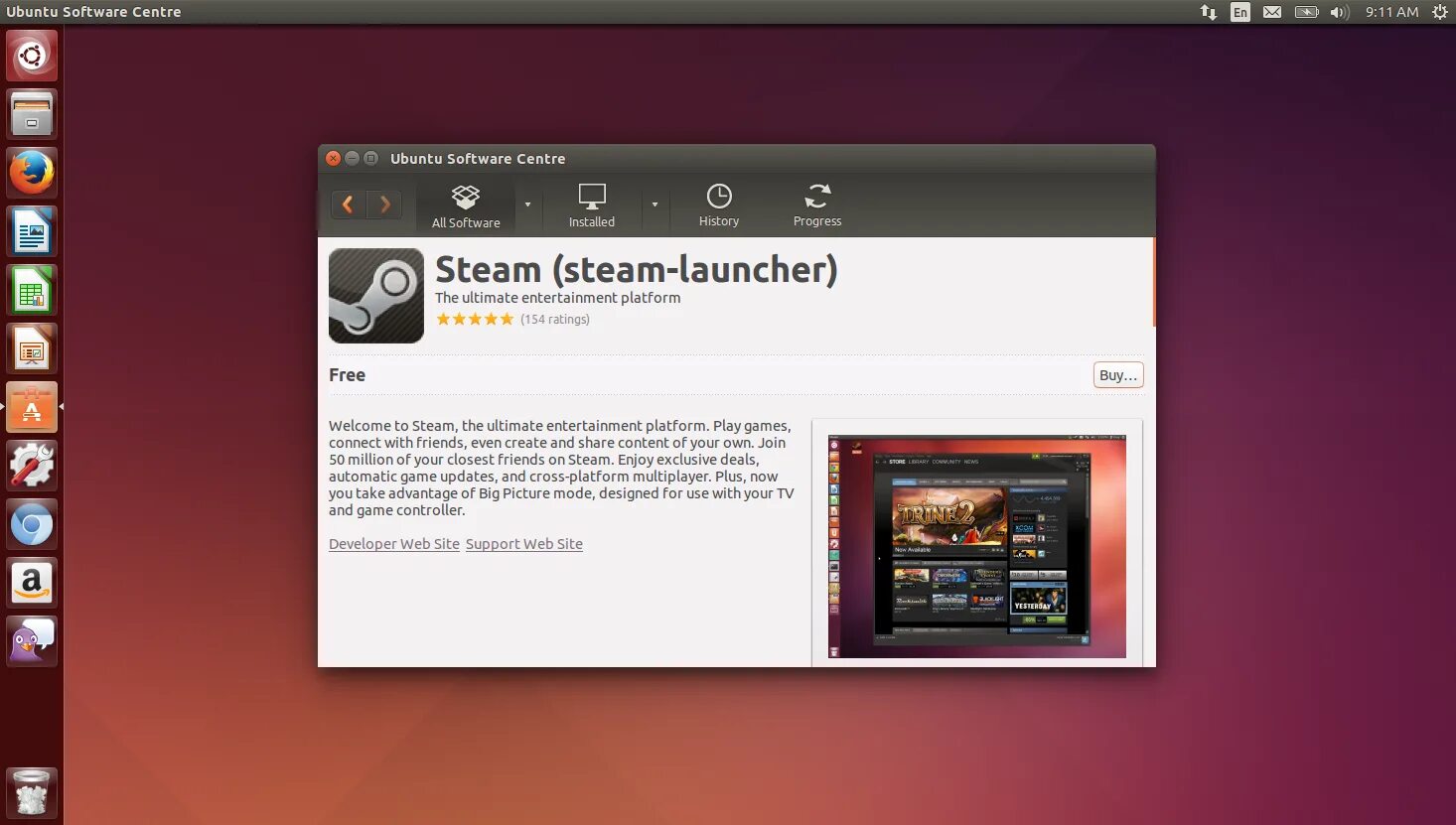Viewport: 1456px width, 825px height.
Task: Click the Steam application logo
Action: pyautogui.click(x=376, y=296)
